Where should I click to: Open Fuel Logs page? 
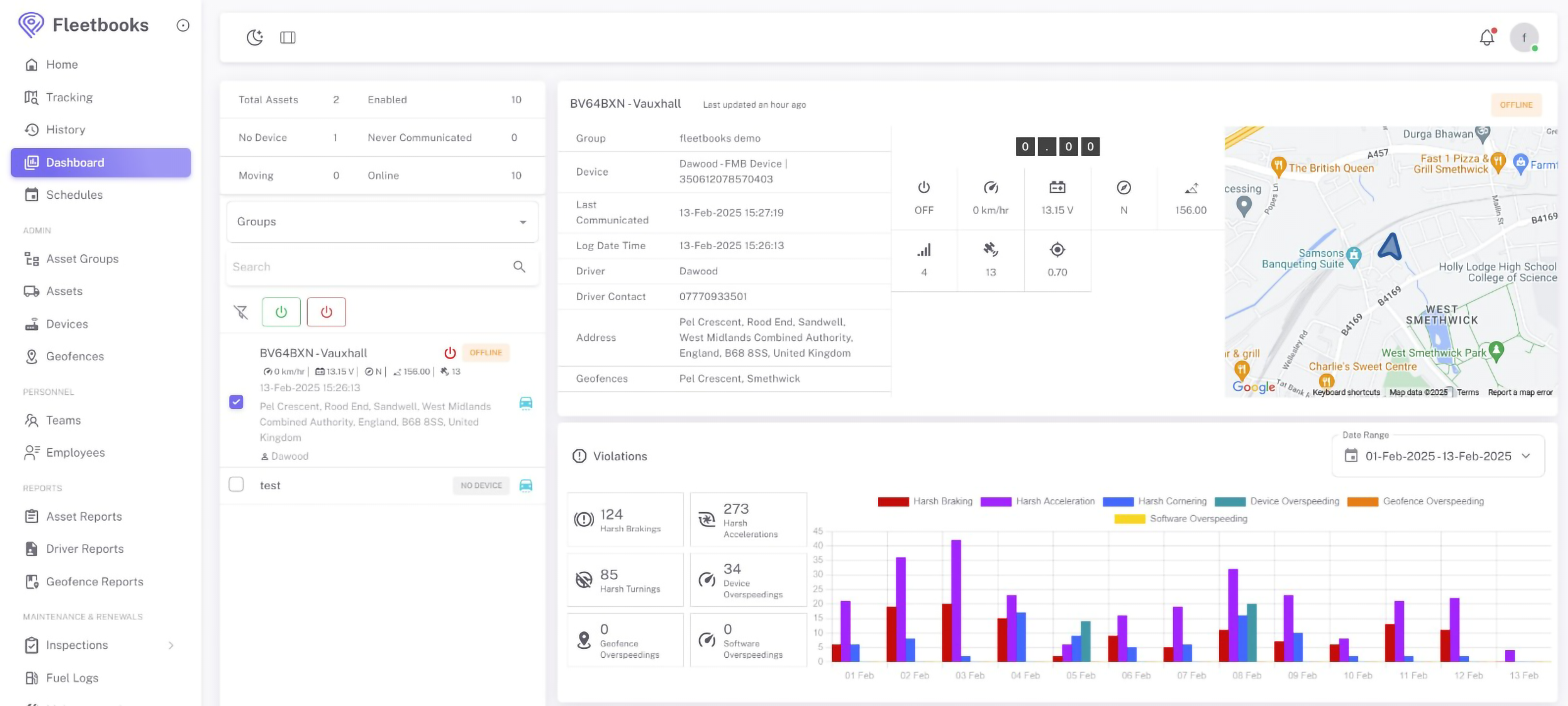point(72,678)
